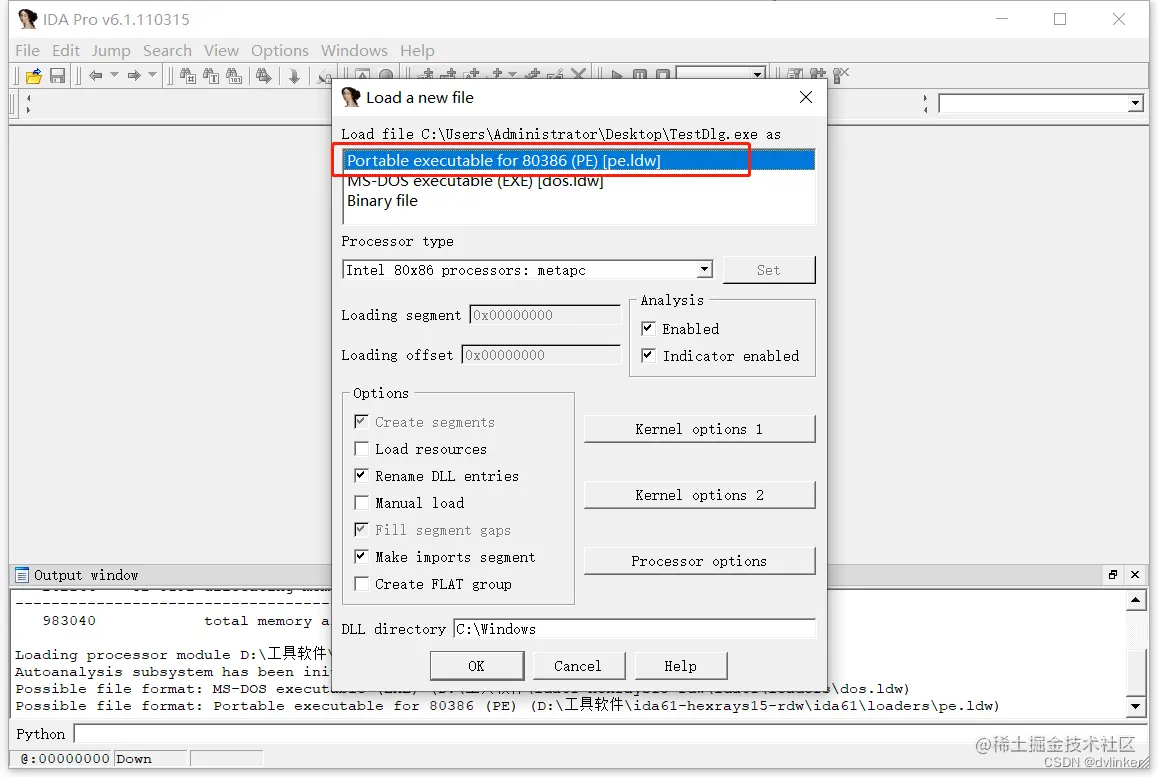Close the Load a new file dialog
The width and height of the screenshot is (1158, 777).
coord(806,97)
